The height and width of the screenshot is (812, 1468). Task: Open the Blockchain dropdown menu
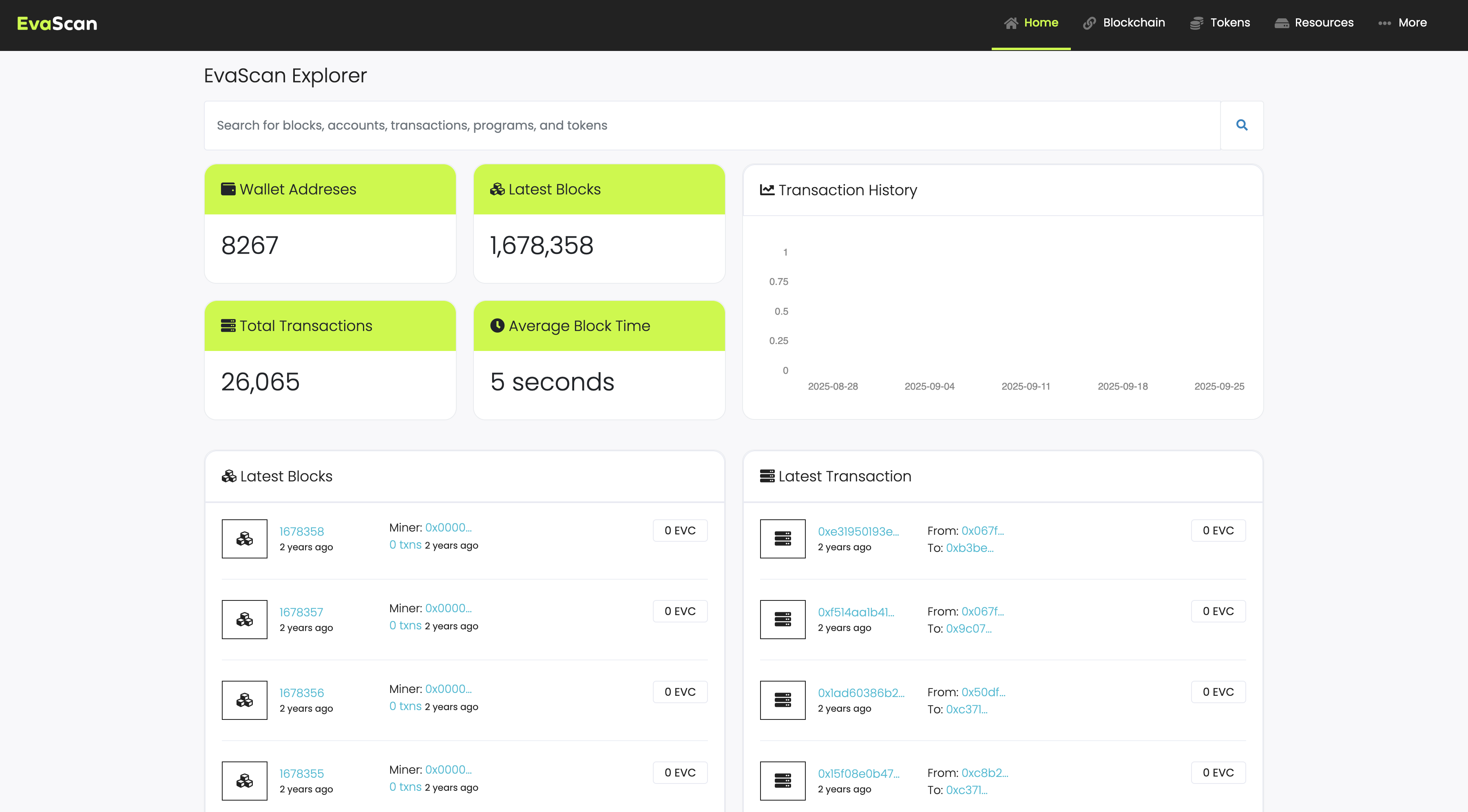(x=1123, y=23)
